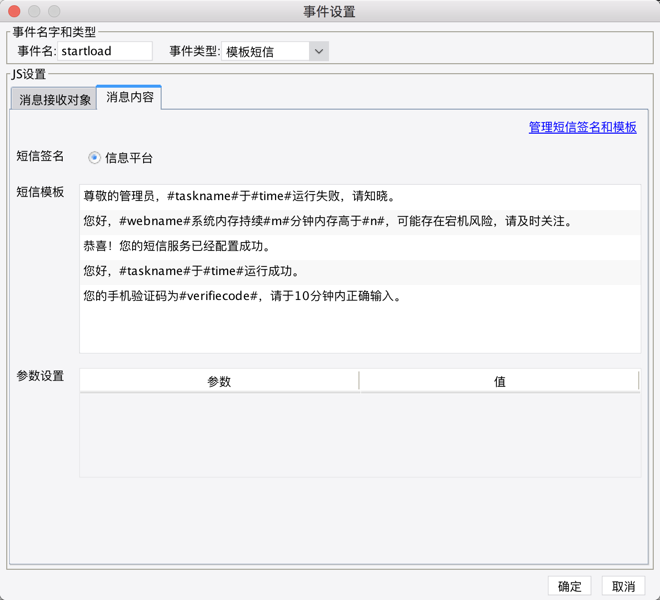Close the 事件设置 window with red button
This screenshot has height=600, width=660.
pyautogui.click(x=14, y=11)
